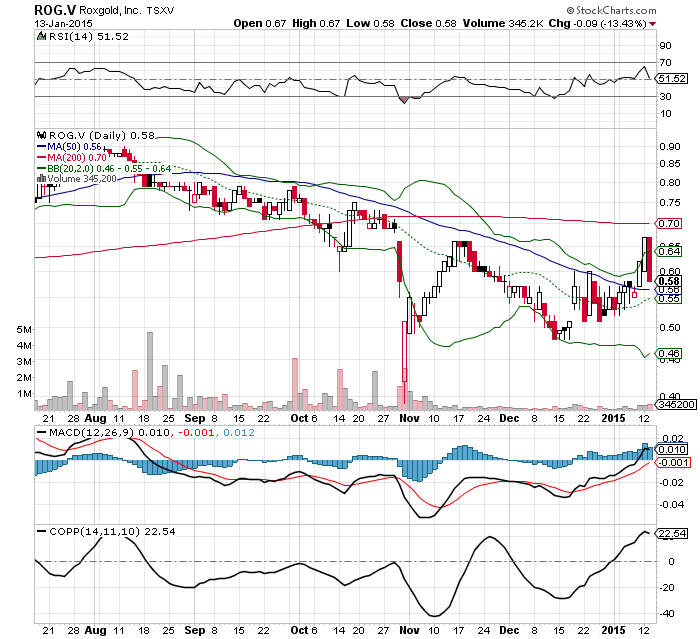Click the 0.58 closing price tag
The image size is (700, 639).
pos(669,281)
